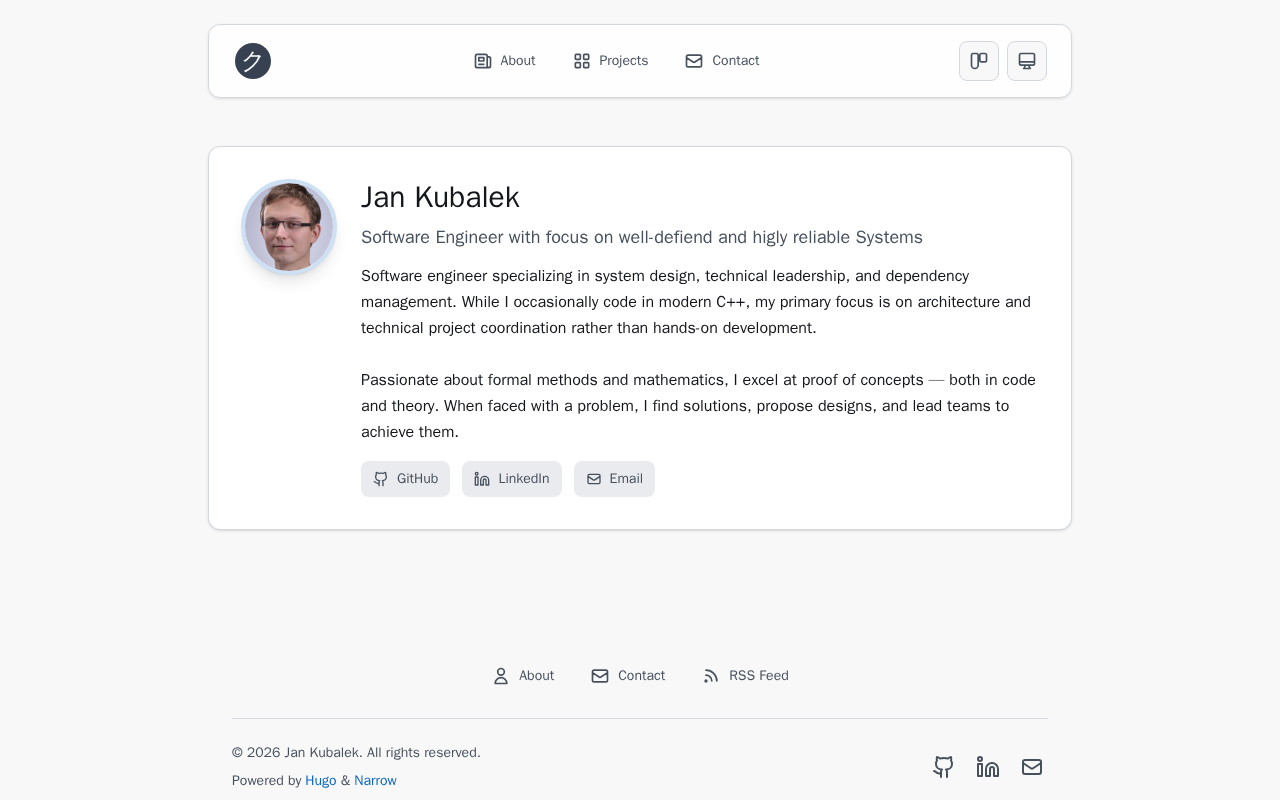Follow the Narrow theme link
This screenshot has height=800, width=1280.
pos(375,781)
